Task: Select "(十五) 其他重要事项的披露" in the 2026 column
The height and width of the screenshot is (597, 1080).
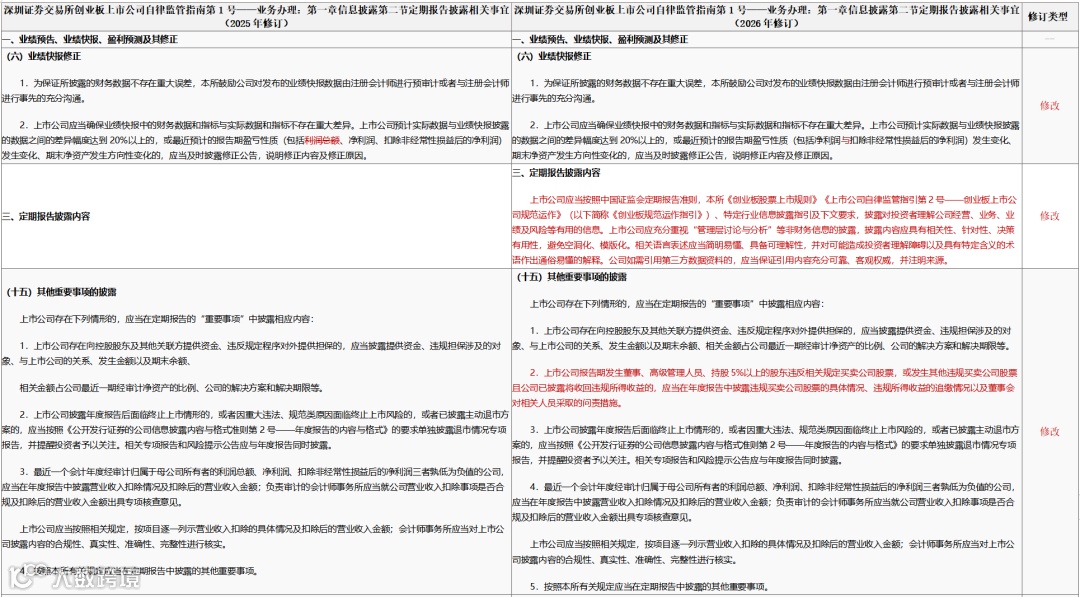Action: tap(572, 277)
